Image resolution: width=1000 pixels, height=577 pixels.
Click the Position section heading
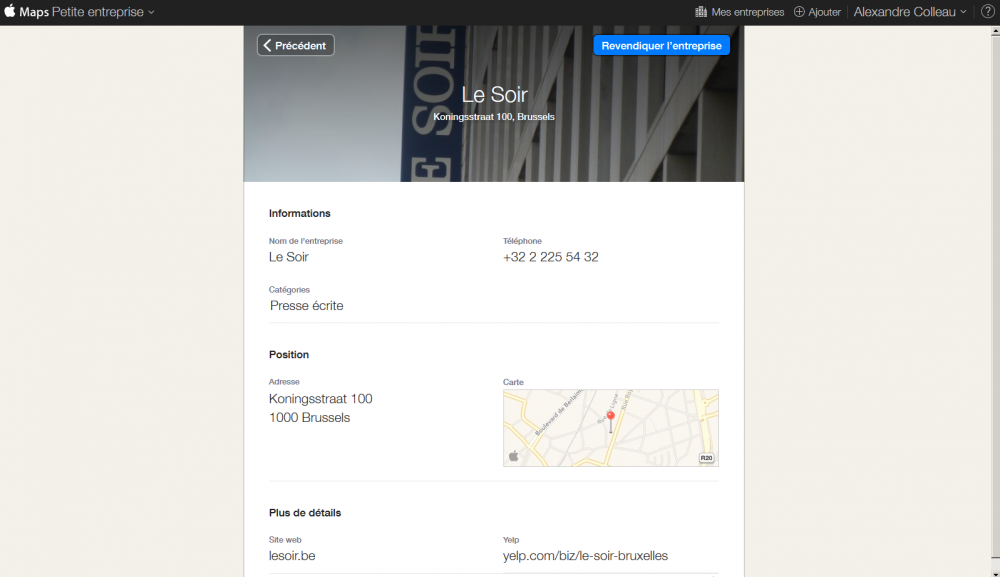288,354
